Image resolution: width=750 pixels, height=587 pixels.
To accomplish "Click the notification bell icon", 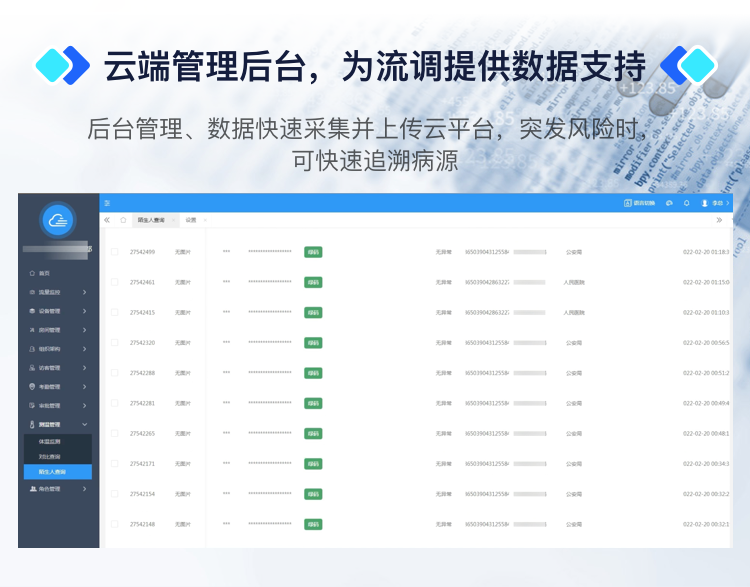I will pos(687,203).
